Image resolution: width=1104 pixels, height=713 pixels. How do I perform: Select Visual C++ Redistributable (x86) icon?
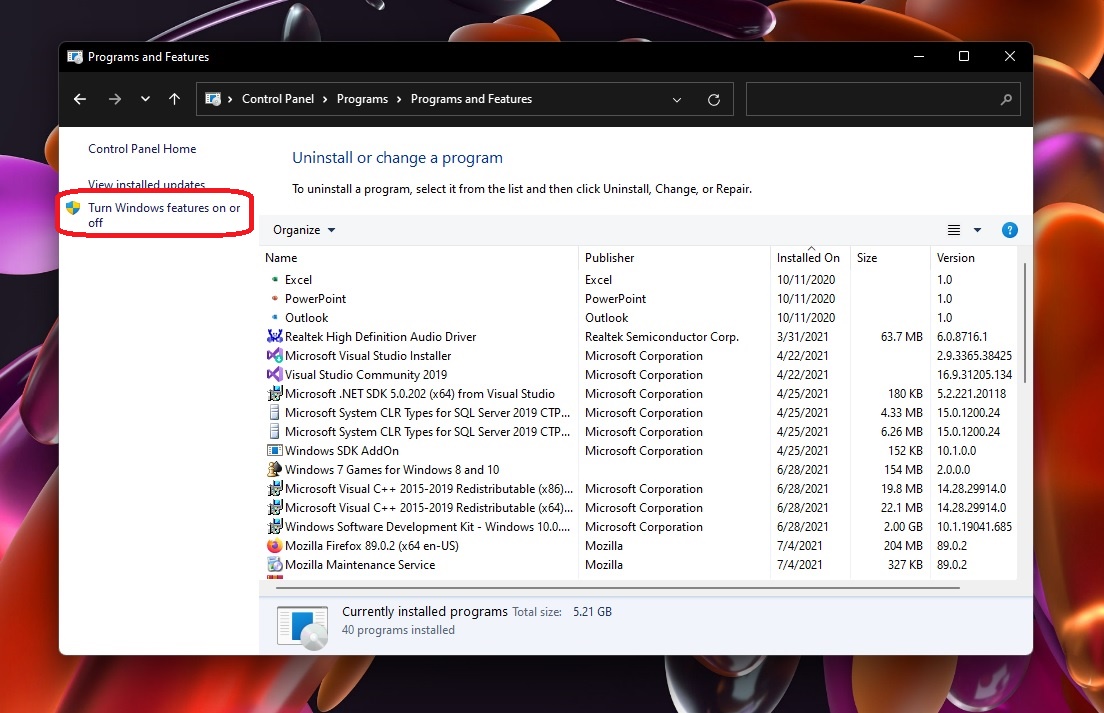pyautogui.click(x=275, y=488)
